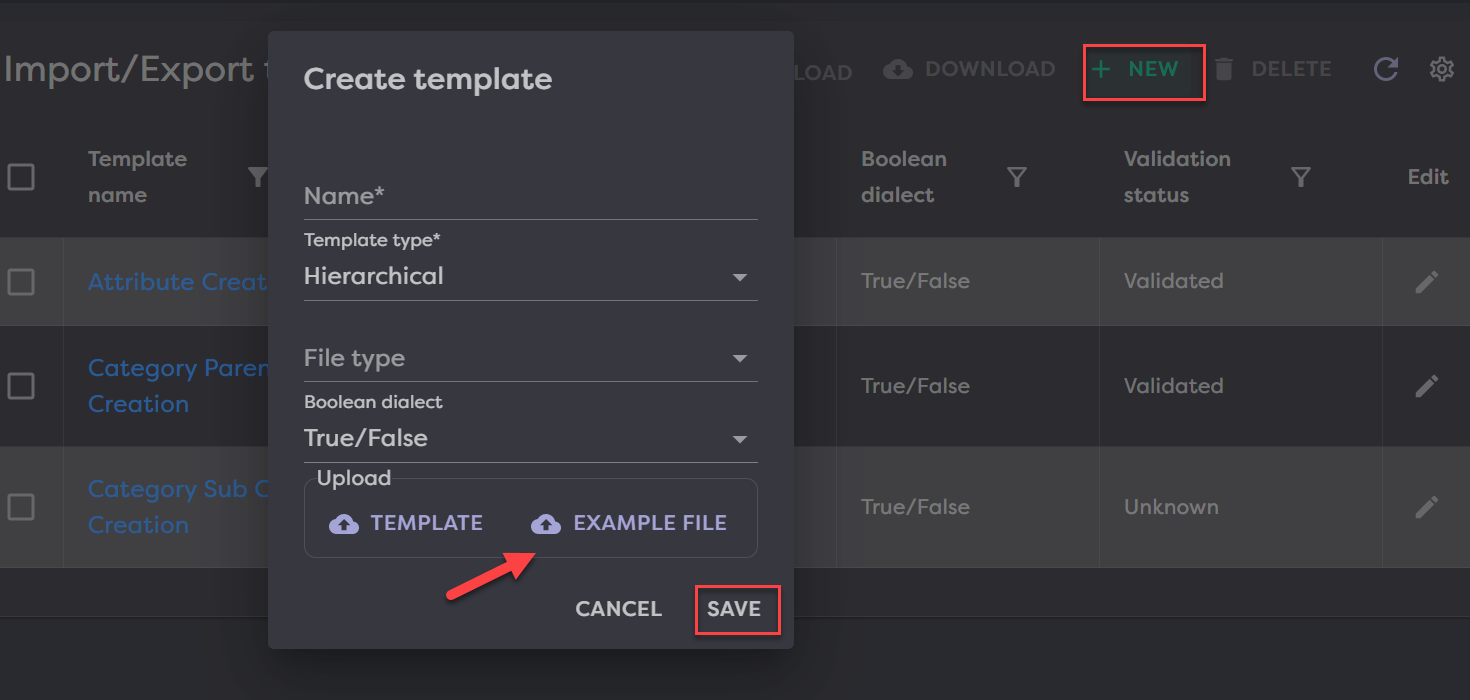Viewport: 1470px width, 700px height.
Task: Click the pencil edit icon in the Unknown status row
Action: (x=1427, y=507)
